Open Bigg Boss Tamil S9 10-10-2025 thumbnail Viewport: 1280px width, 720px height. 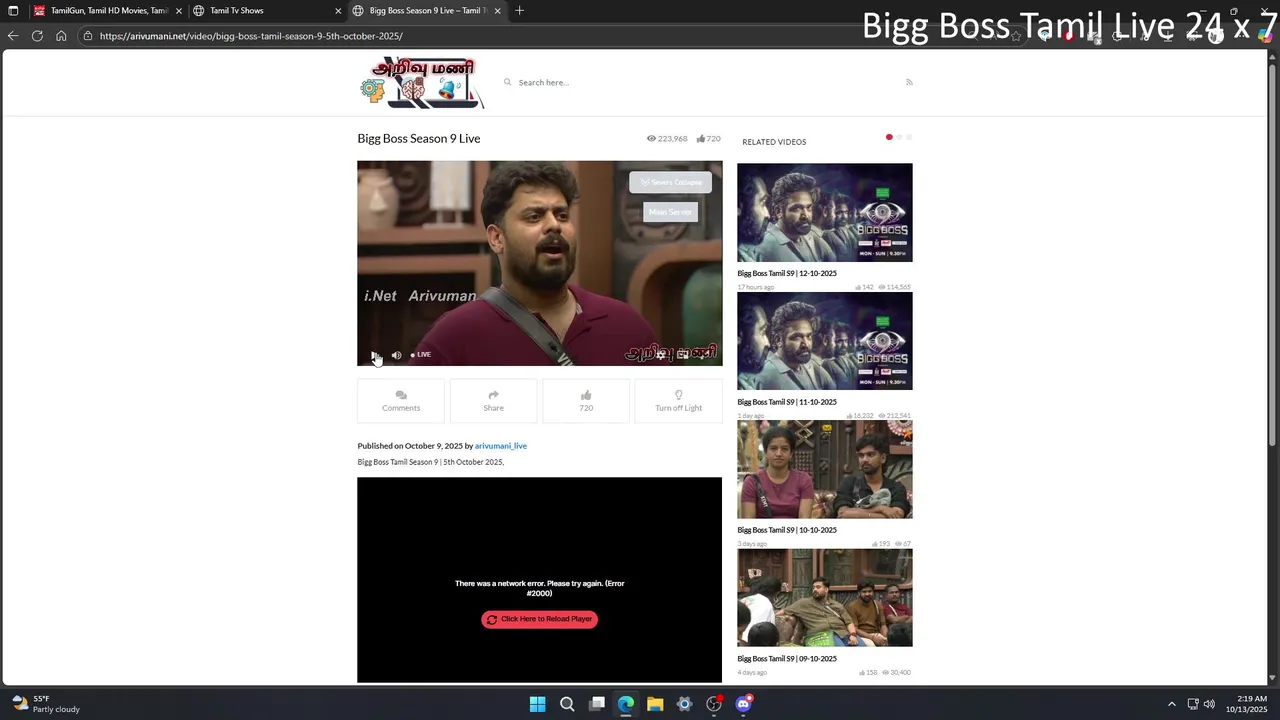click(x=825, y=469)
